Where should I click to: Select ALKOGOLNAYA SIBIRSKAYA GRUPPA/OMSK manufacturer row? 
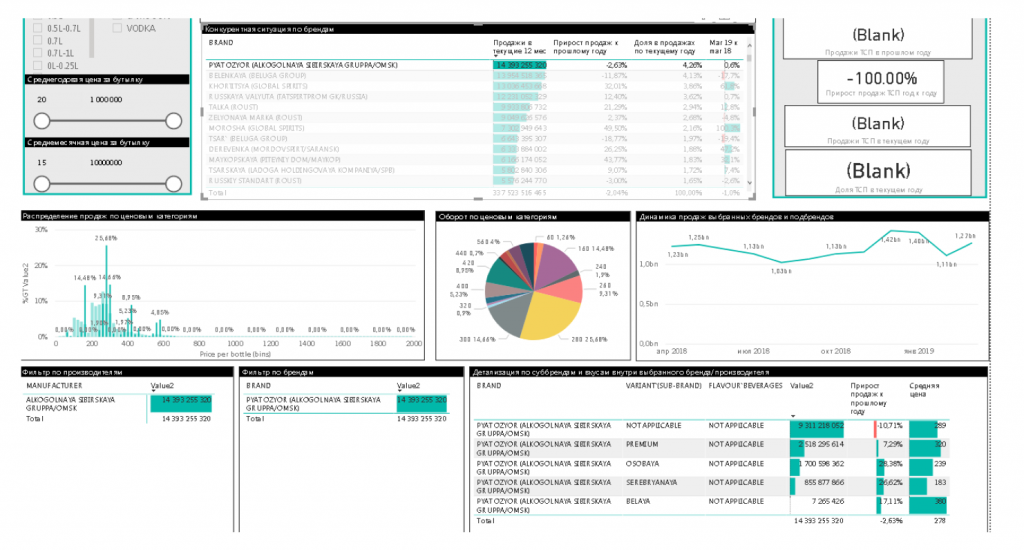tap(118, 404)
